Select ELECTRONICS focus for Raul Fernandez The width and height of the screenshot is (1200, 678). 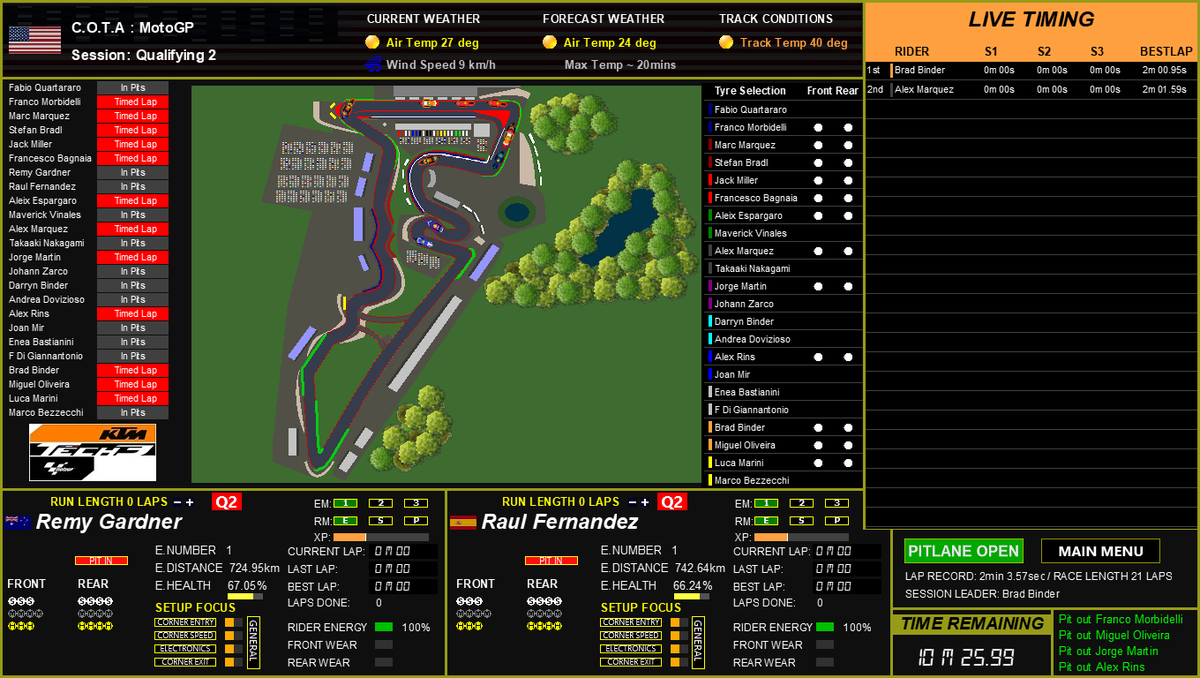(x=631, y=648)
